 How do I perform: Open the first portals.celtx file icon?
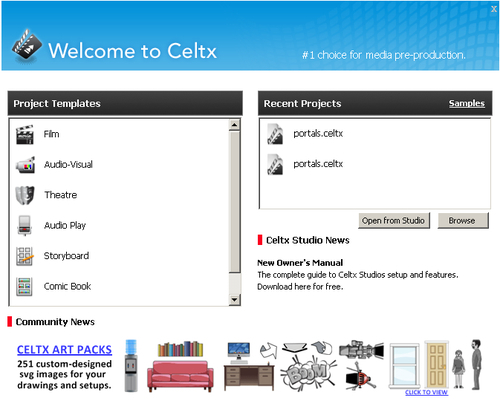[275, 134]
